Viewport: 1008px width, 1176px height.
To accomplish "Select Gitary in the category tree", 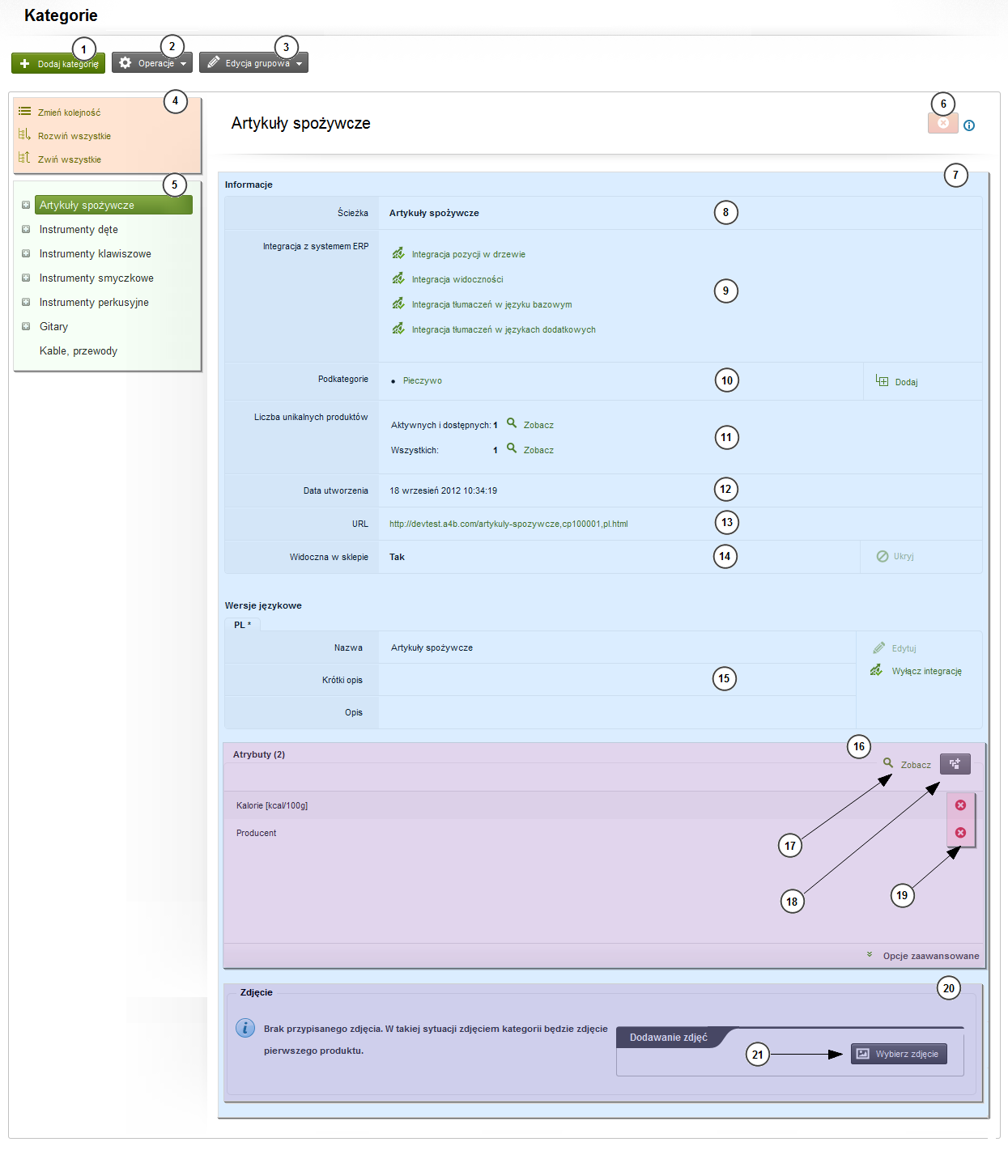I will [53, 327].
